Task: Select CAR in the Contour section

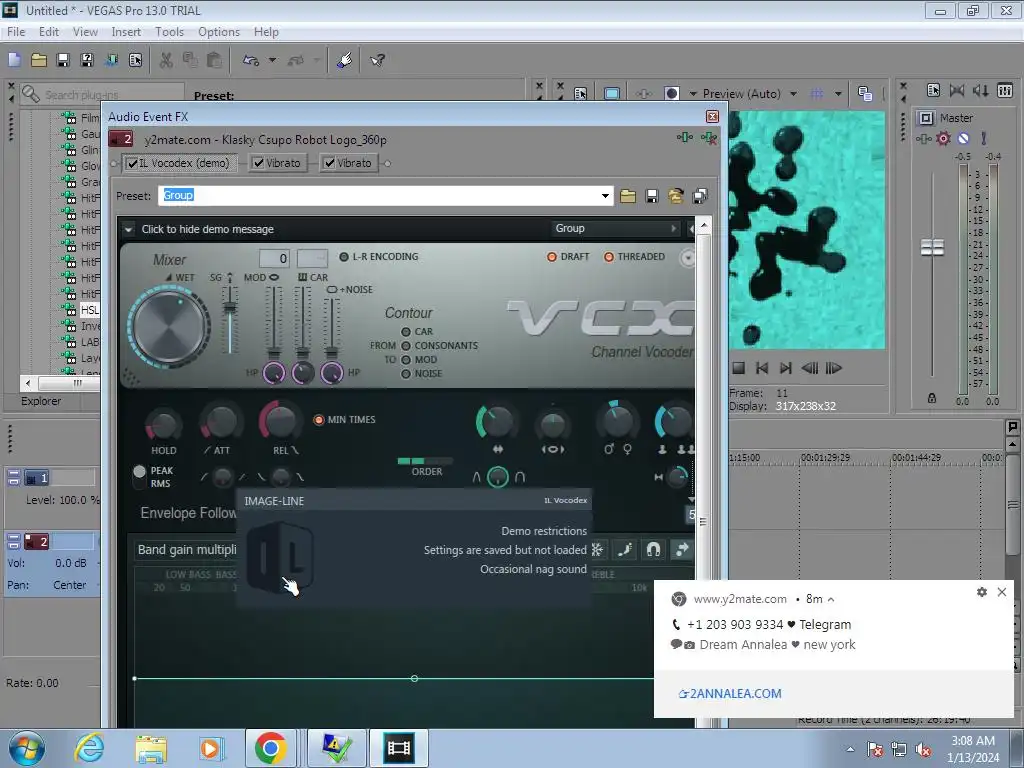Action: coord(406,332)
